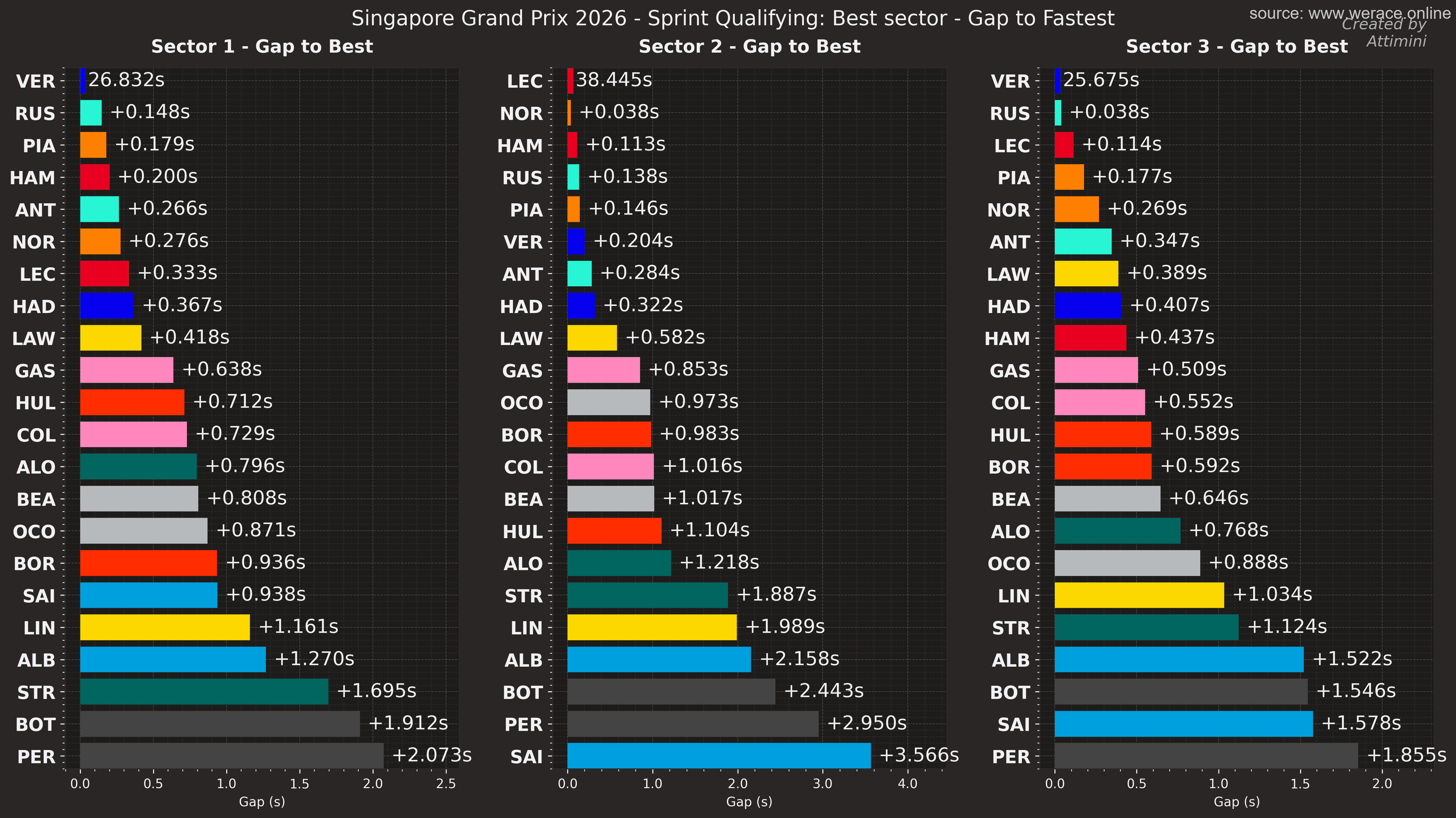Click the BOT bar in Sector 1
Image resolution: width=1456 pixels, height=818 pixels.
click(x=220, y=724)
